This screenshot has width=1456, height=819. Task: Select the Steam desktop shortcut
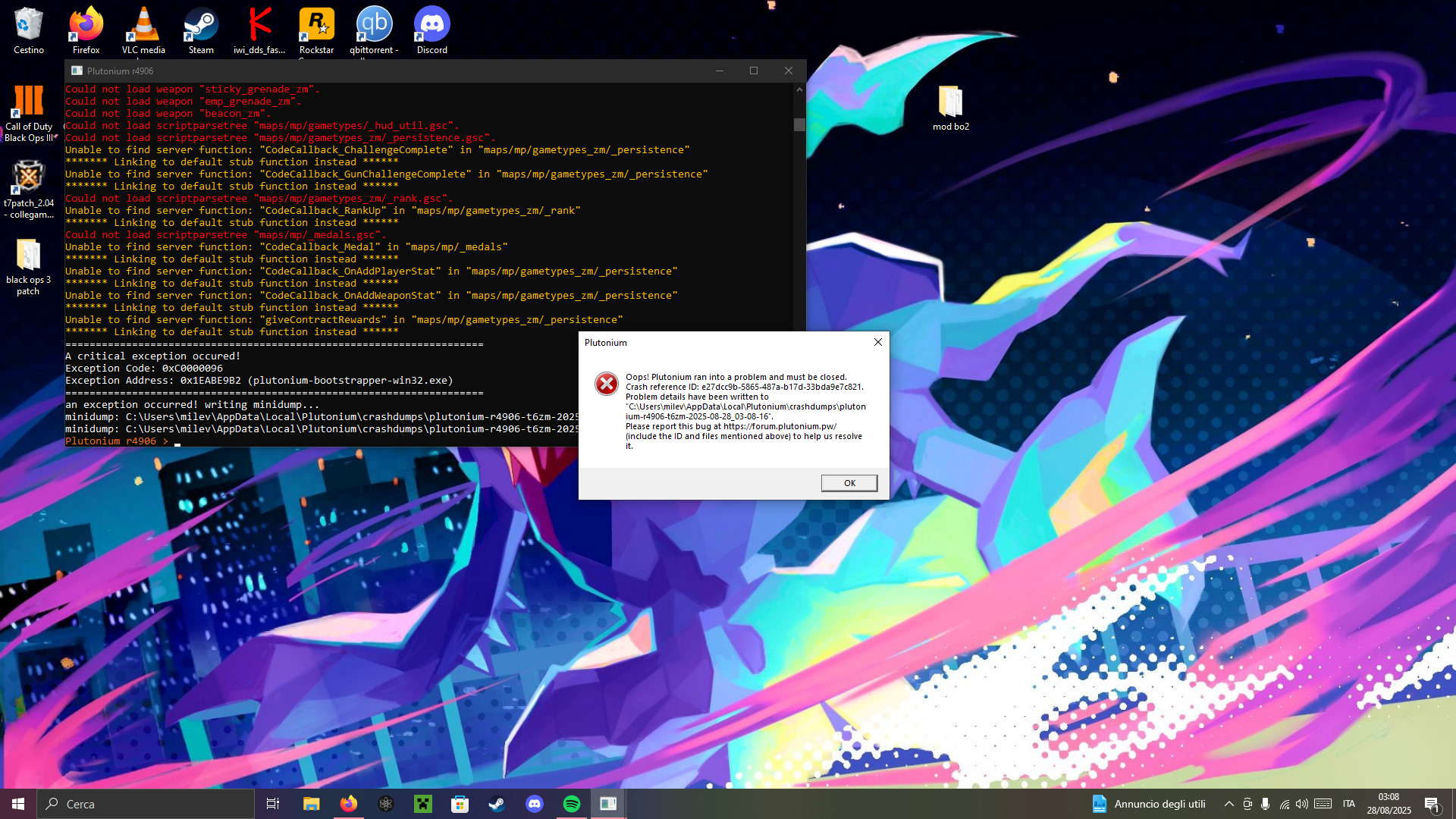pyautogui.click(x=201, y=30)
